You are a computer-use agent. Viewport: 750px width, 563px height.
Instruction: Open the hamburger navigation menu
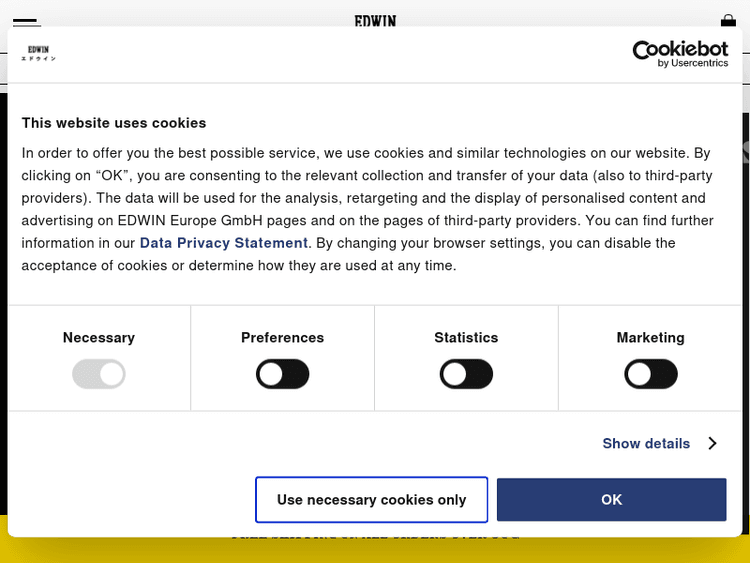tap(27, 21)
